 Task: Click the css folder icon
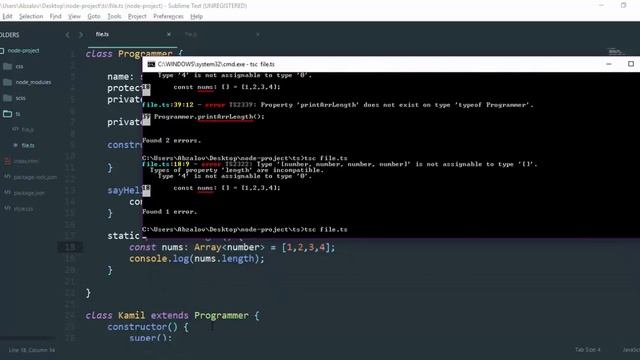point(7,67)
